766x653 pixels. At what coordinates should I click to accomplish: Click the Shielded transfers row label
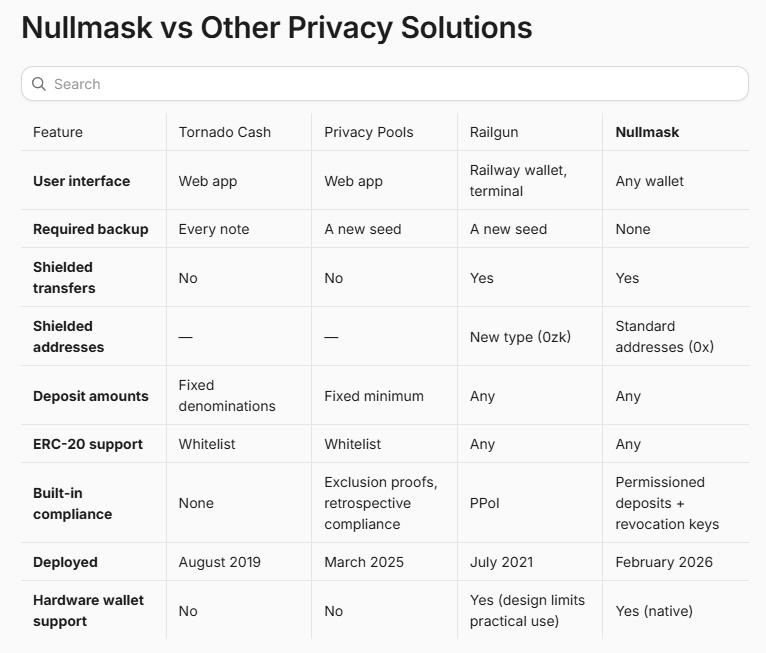tap(64, 277)
